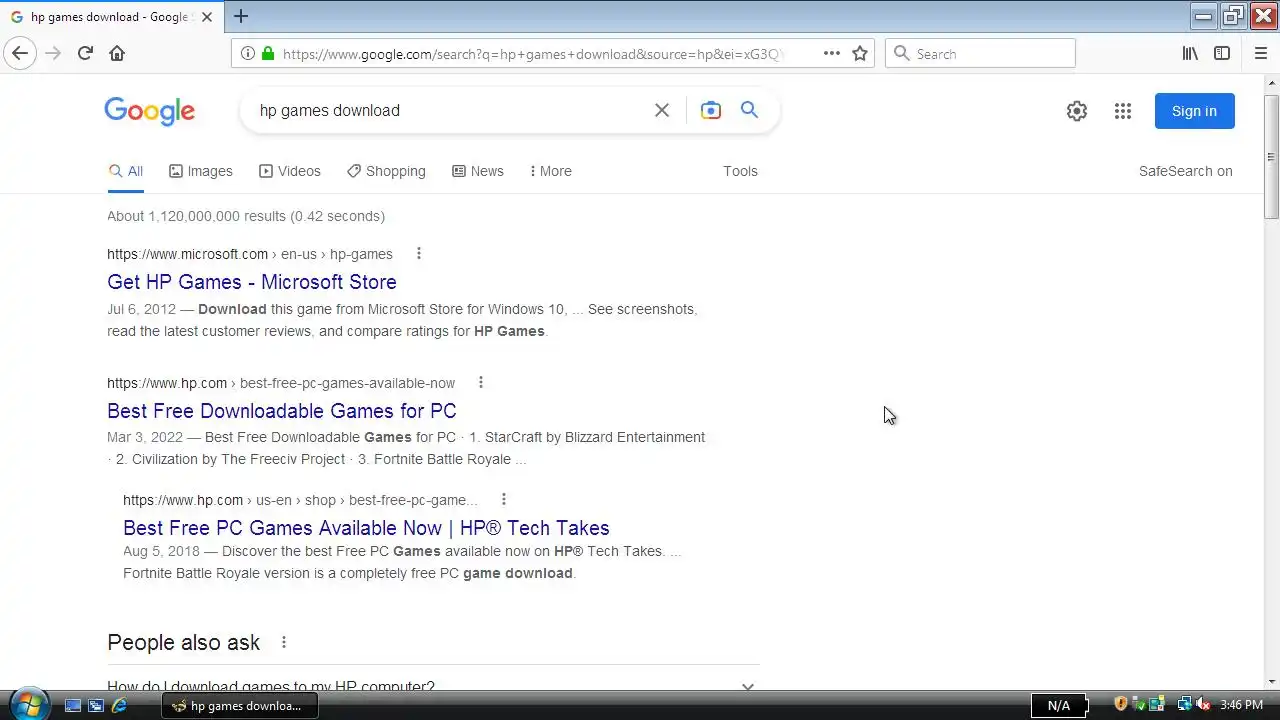
Task: Open the Library icon in toolbar
Action: 1190,54
